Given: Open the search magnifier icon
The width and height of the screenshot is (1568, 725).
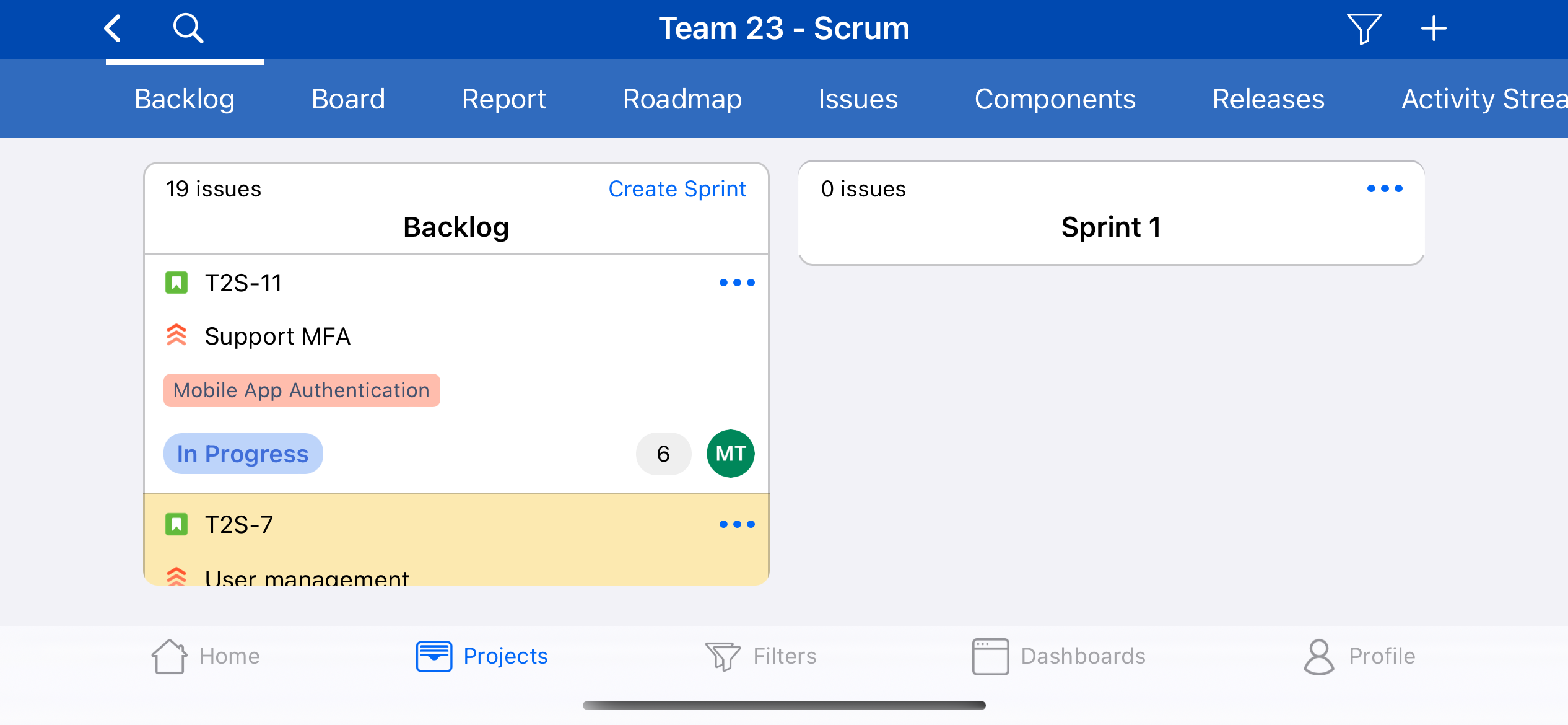Looking at the screenshot, I should [x=188, y=29].
